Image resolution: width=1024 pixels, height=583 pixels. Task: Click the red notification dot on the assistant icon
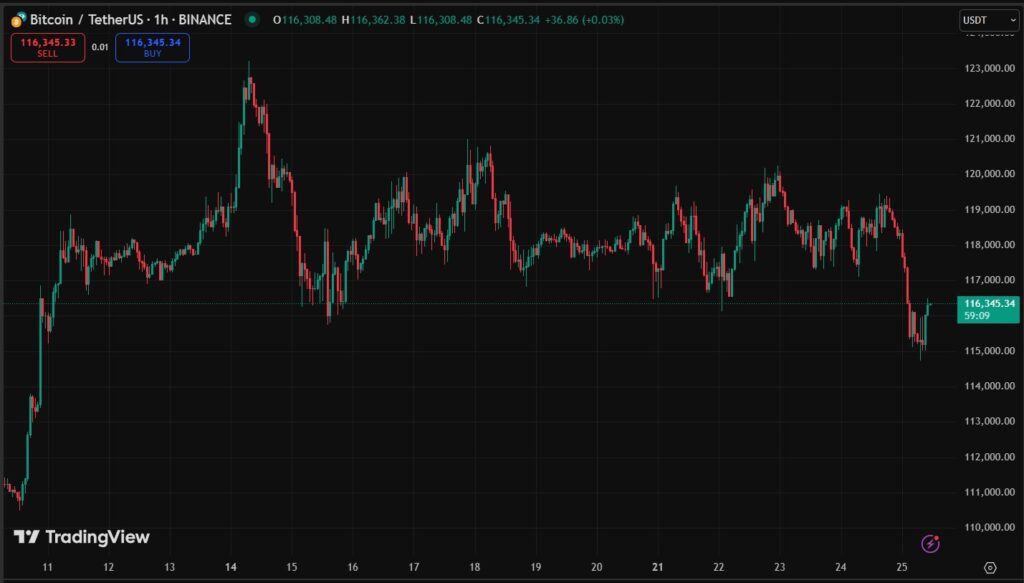[938, 537]
